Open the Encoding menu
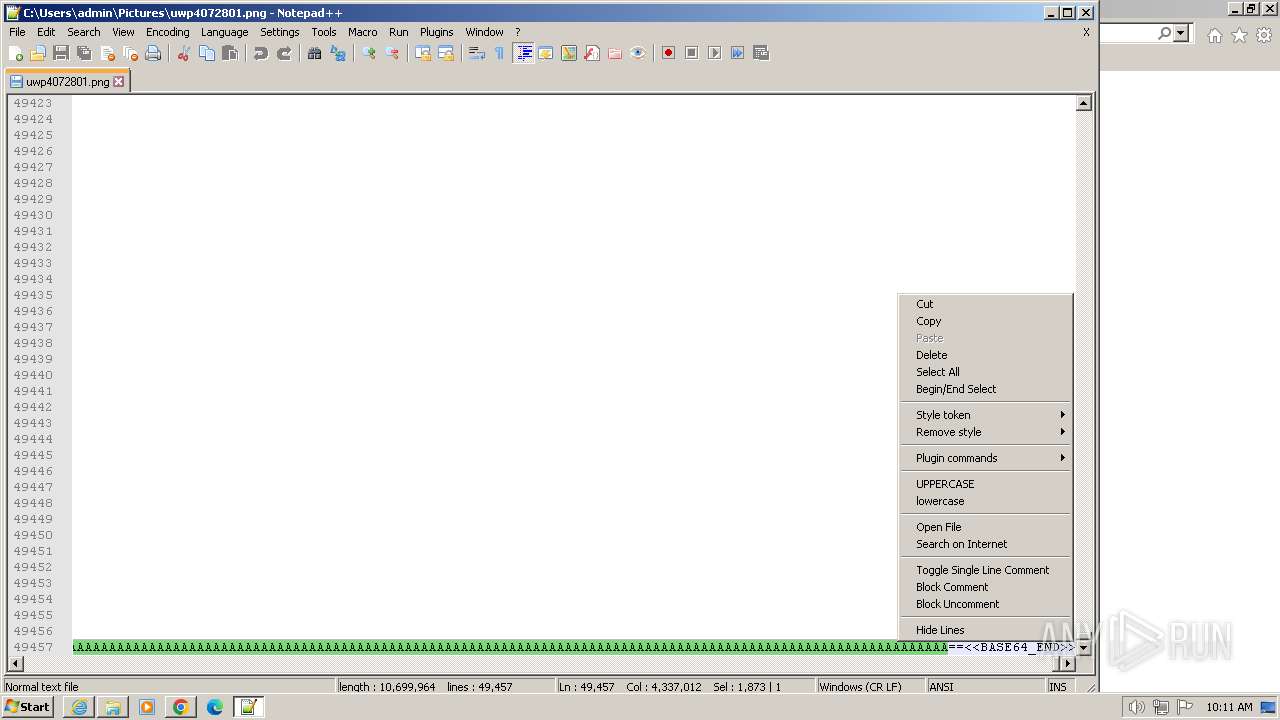The height and width of the screenshot is (720, 1280). pyautogui.click(x=167, y=32)
